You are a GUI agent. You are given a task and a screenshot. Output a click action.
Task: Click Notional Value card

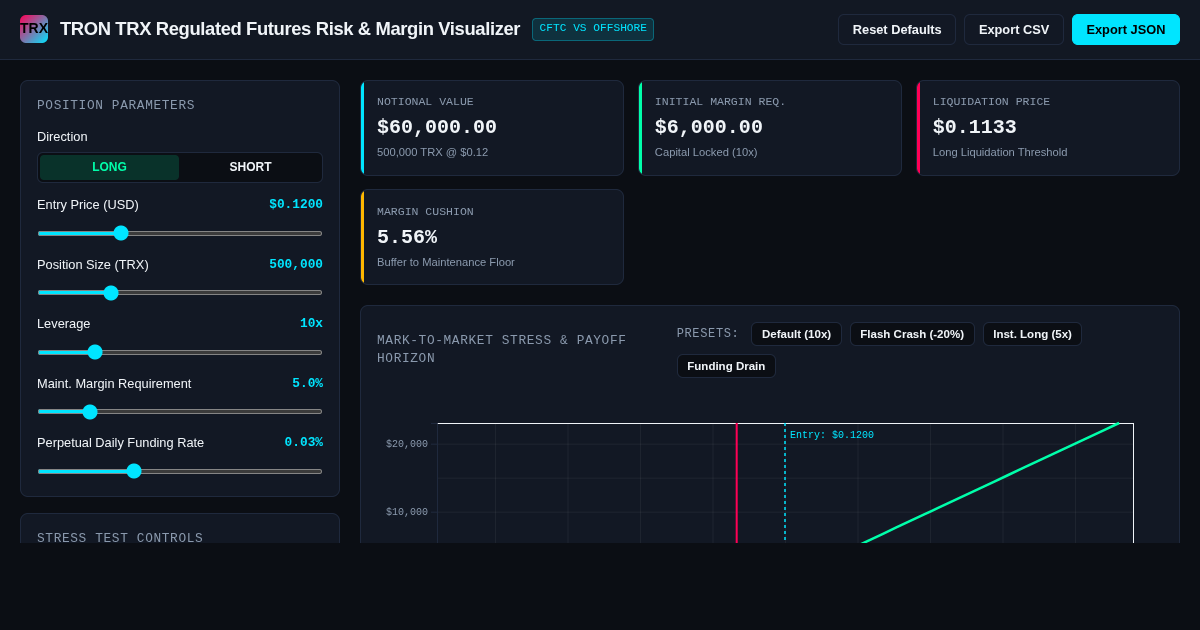point(492,128)
